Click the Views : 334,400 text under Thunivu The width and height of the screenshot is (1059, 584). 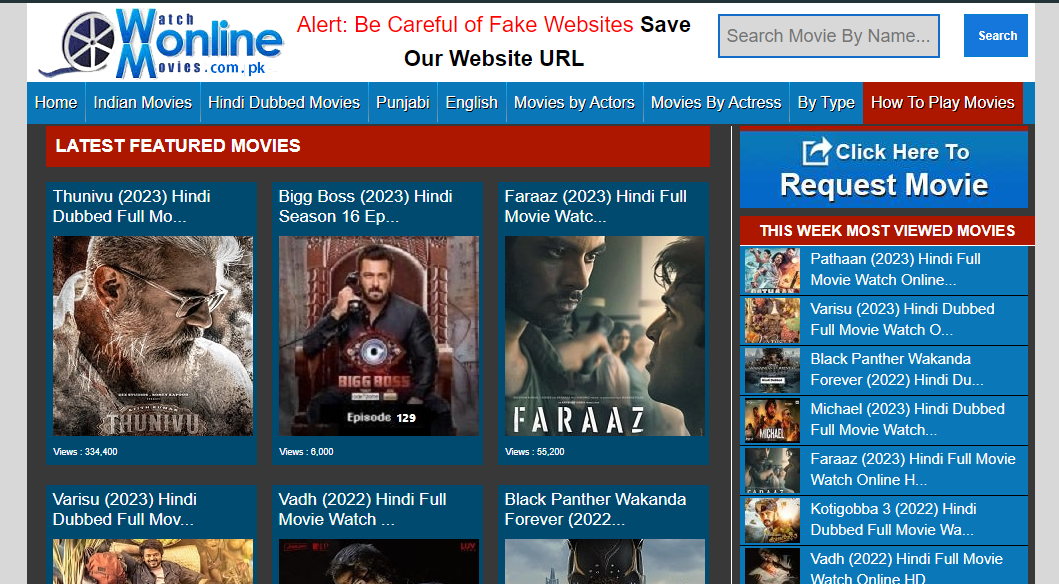(x=85, y=452)
